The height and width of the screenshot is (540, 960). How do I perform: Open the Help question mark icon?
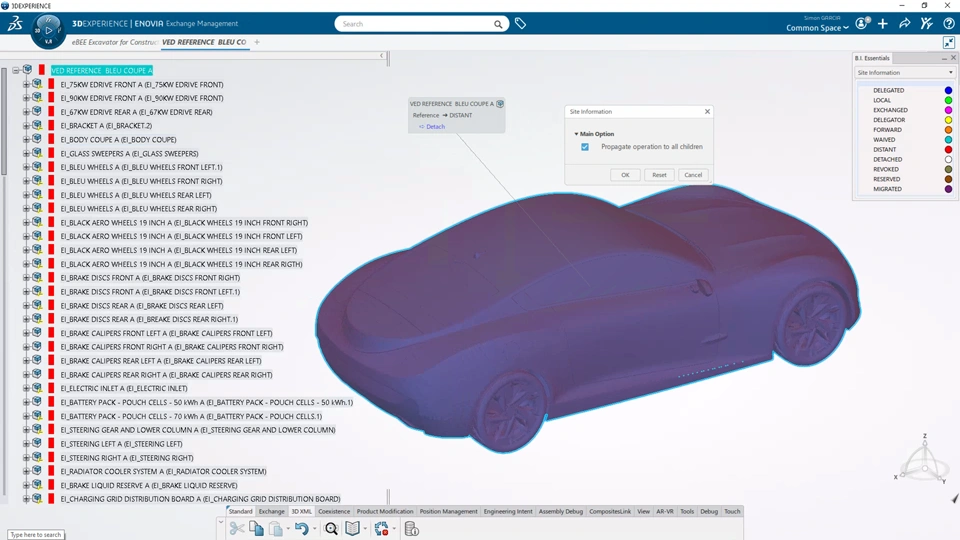(948, 24)
